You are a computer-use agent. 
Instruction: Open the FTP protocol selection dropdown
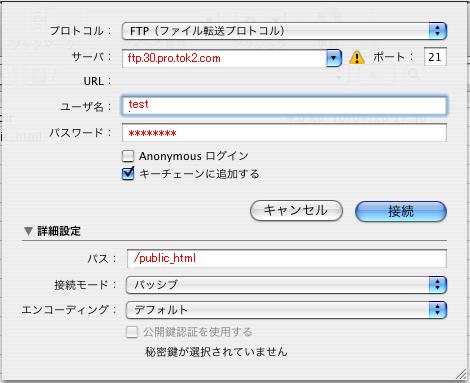coord(284,31)
